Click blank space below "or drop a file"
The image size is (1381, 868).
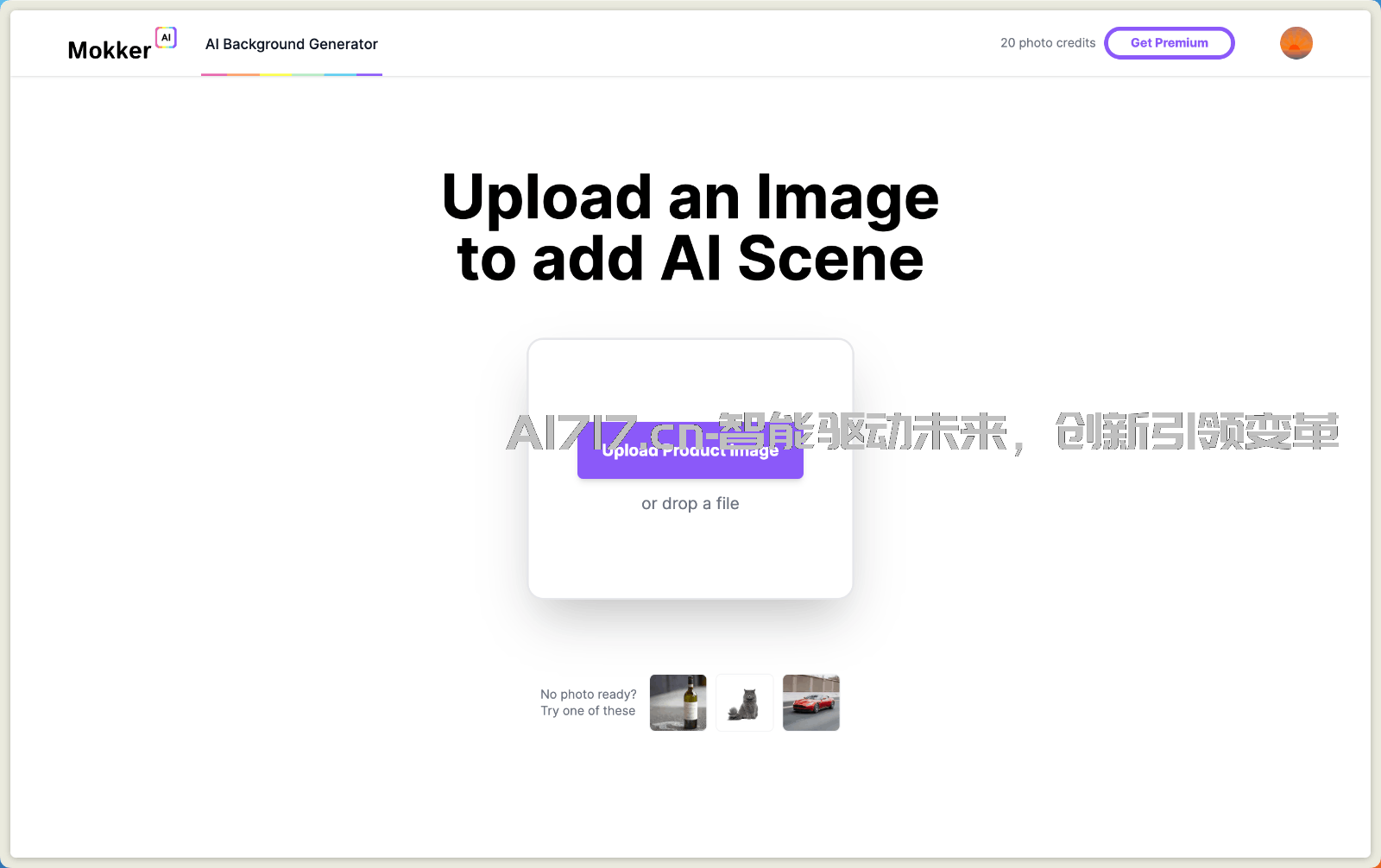point(690,557)
